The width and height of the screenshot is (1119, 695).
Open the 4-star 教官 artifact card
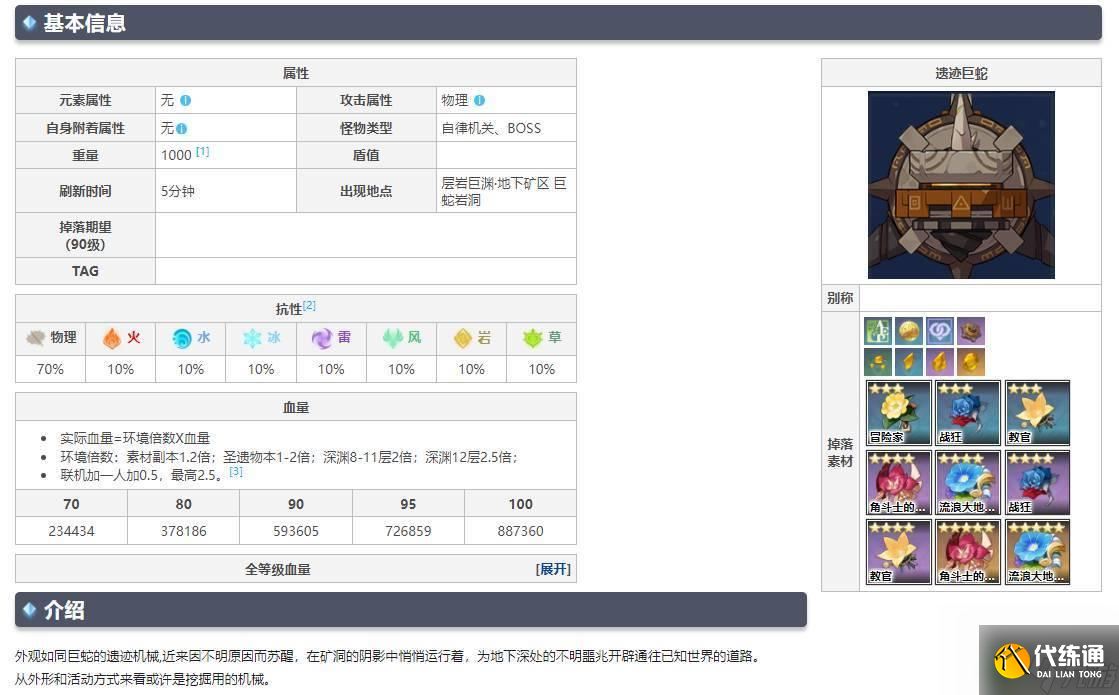(x=898, y=552)
